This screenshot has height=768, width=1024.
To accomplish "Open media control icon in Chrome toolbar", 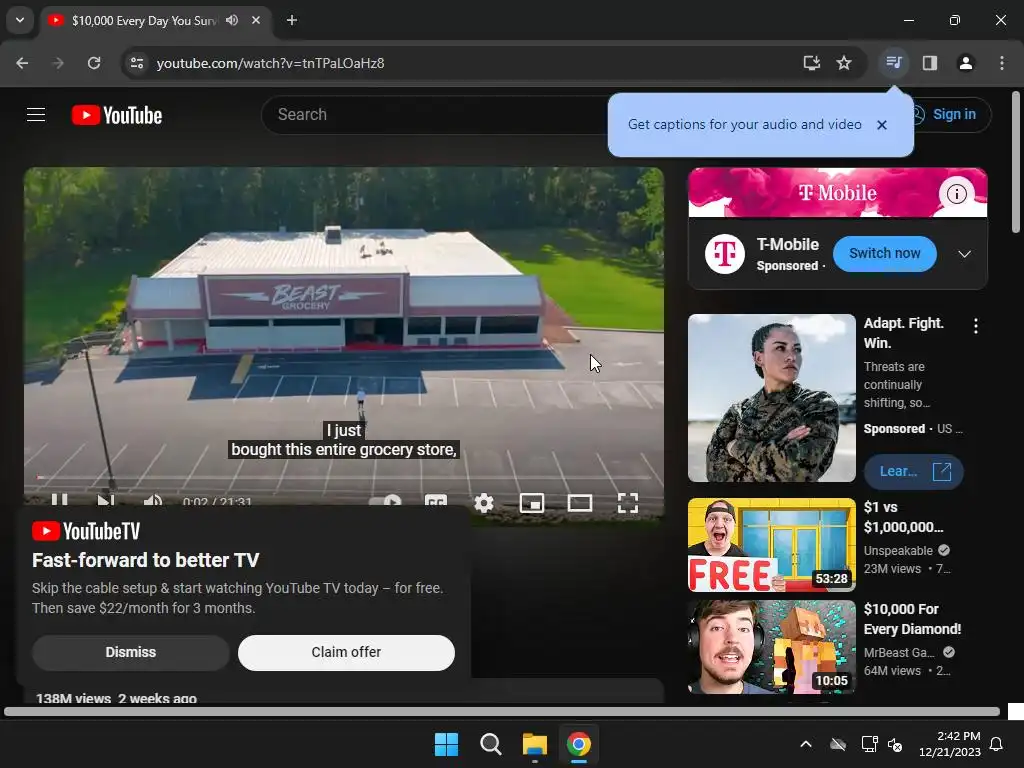I will pyautogui.click(x=894, y=63).
